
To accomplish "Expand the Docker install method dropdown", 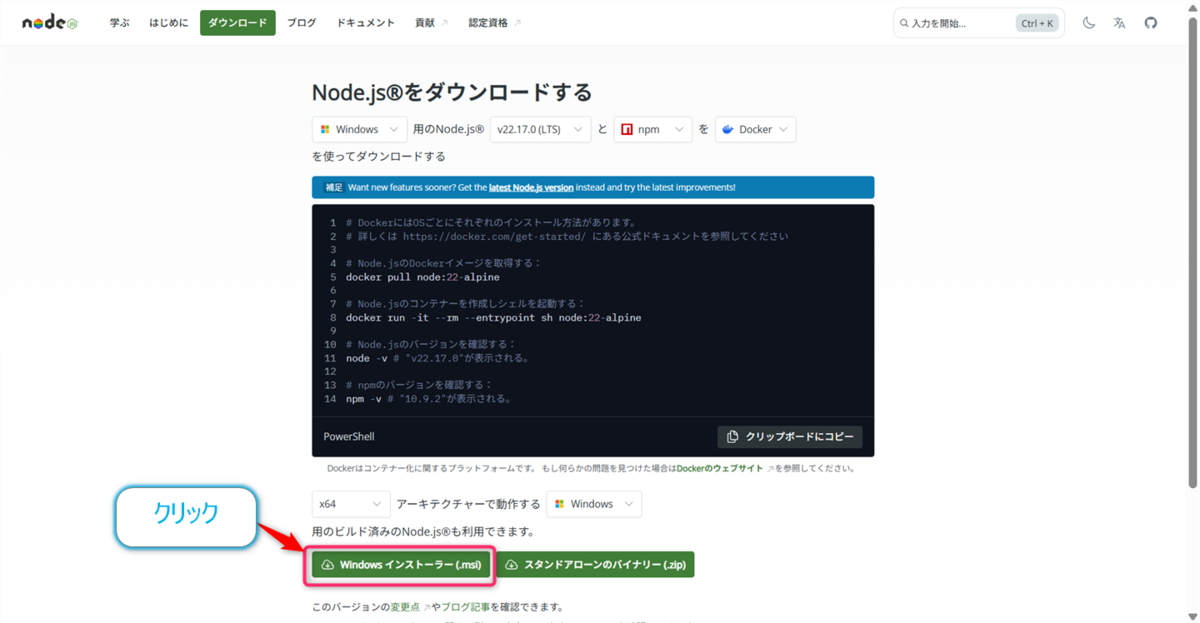I will pos(755,130).
